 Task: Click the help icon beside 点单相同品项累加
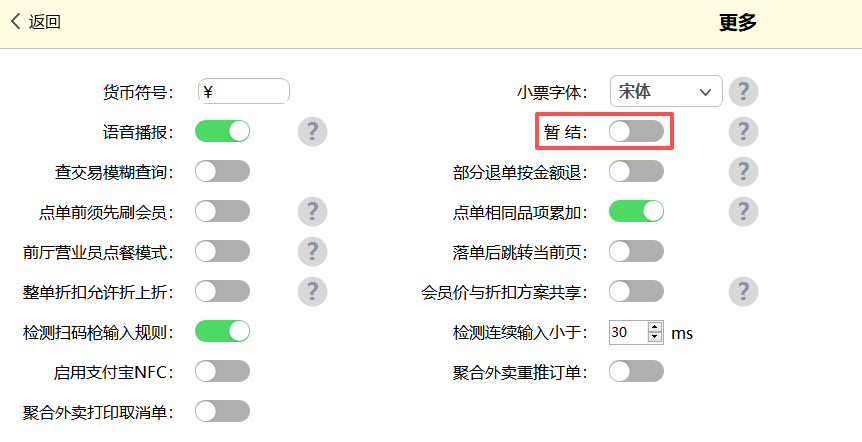click(743, 211)
